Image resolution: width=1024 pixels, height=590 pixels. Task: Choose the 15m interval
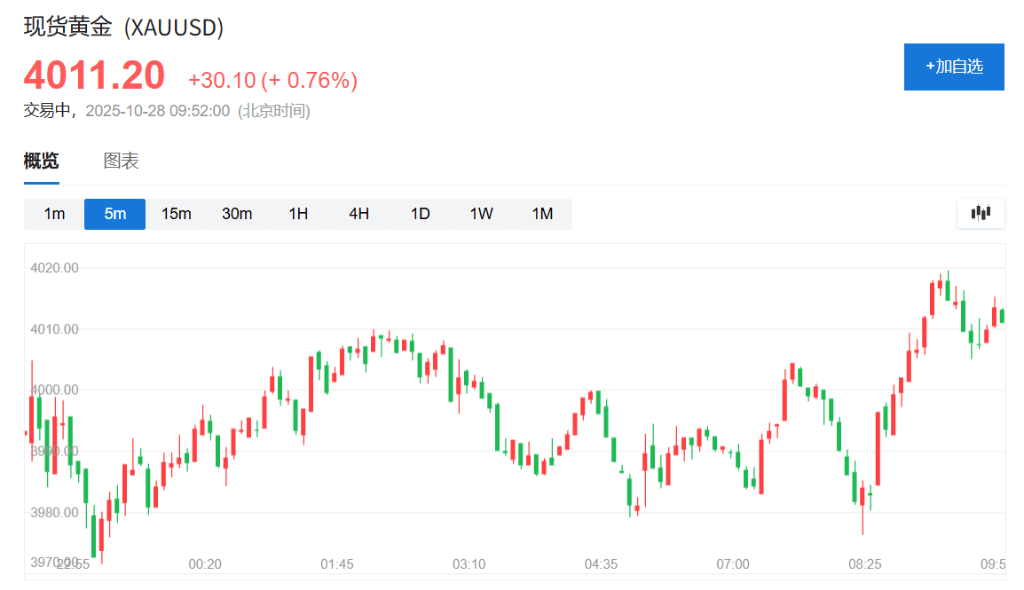pos(176,214)
